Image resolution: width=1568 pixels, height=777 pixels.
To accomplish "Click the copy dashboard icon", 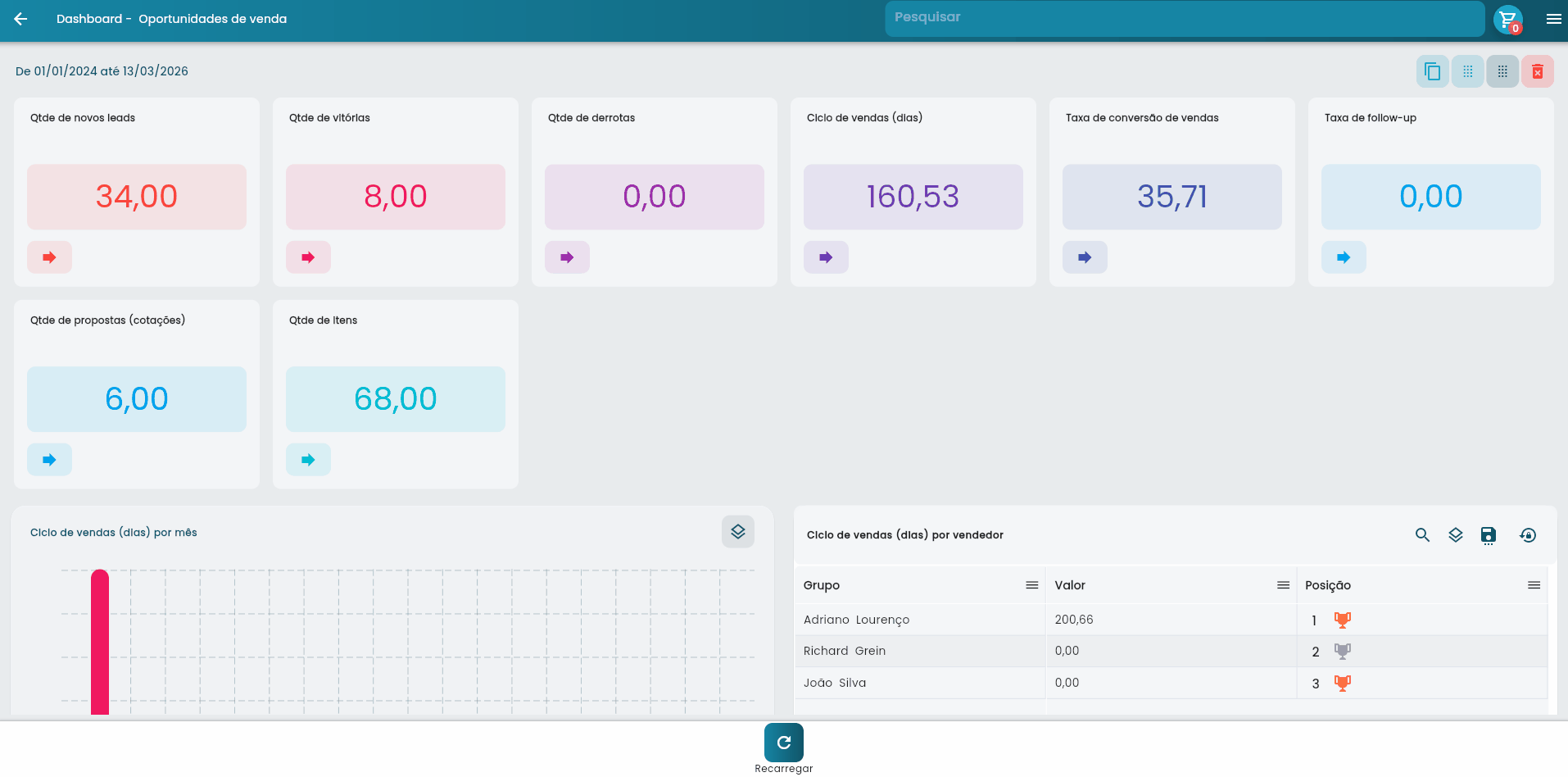I will (1432, 71).
